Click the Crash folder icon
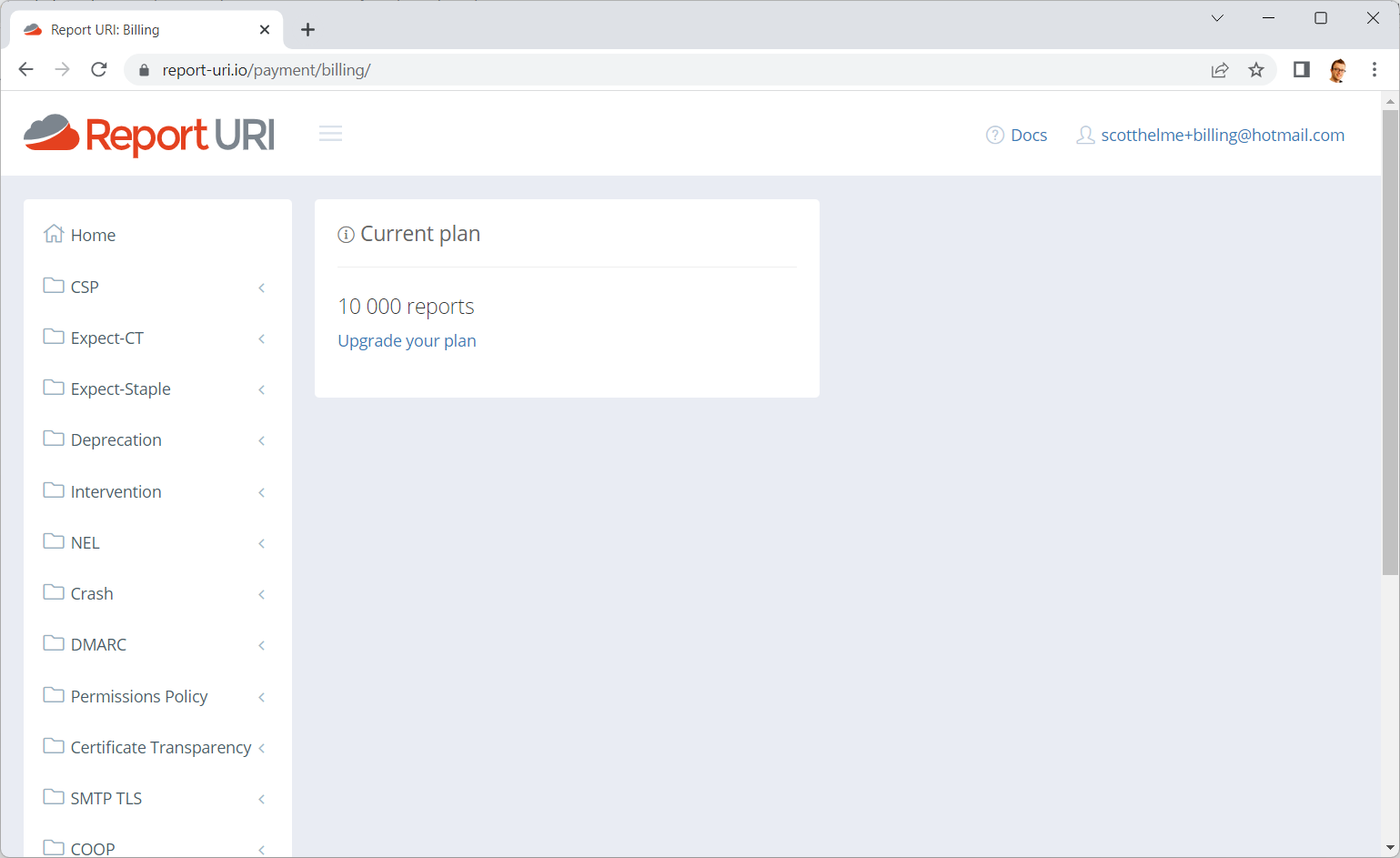 (54, 592)
